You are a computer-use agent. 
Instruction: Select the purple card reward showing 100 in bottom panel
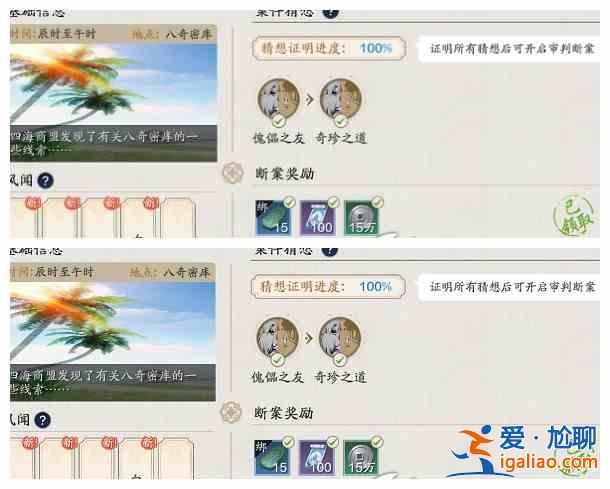click(x=316, y=457)
